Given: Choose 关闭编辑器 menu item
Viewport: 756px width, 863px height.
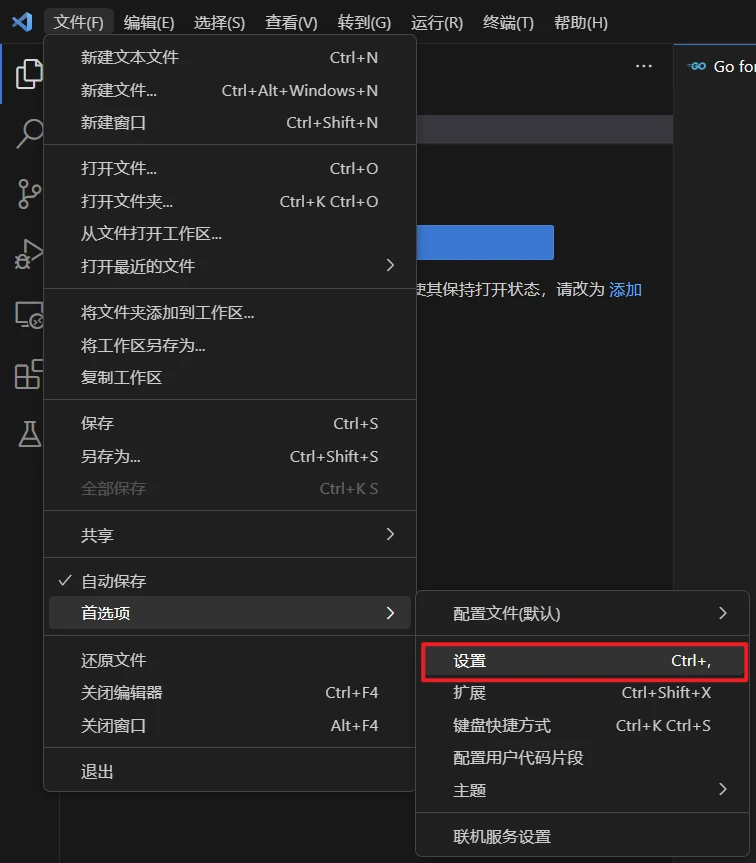Looking at the screenshot, I should tap(230, 692).
